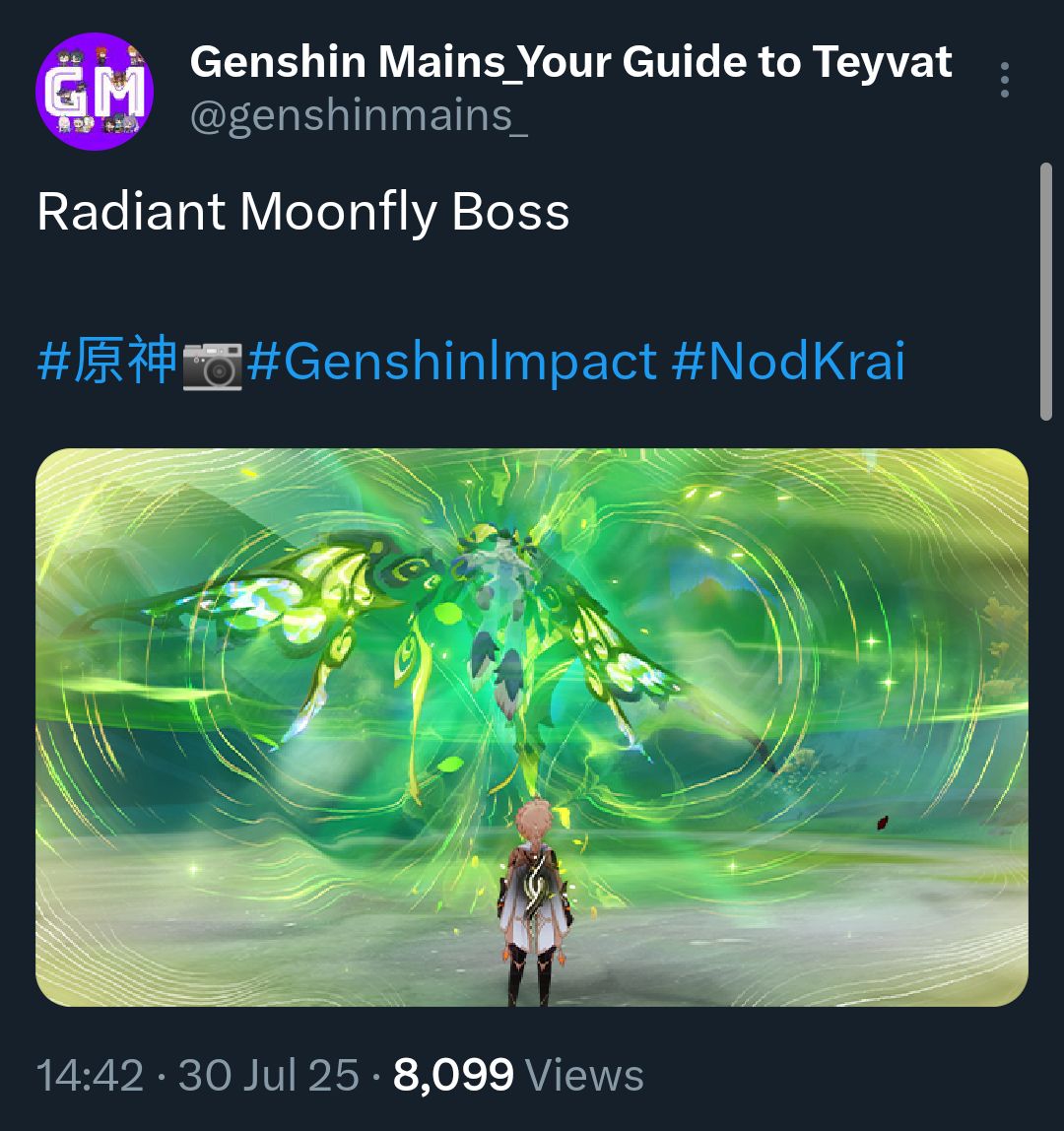Open the #GenshinImpact hashtag
This screenshot has height=1131, width=1064.
(x=451, y=362)
